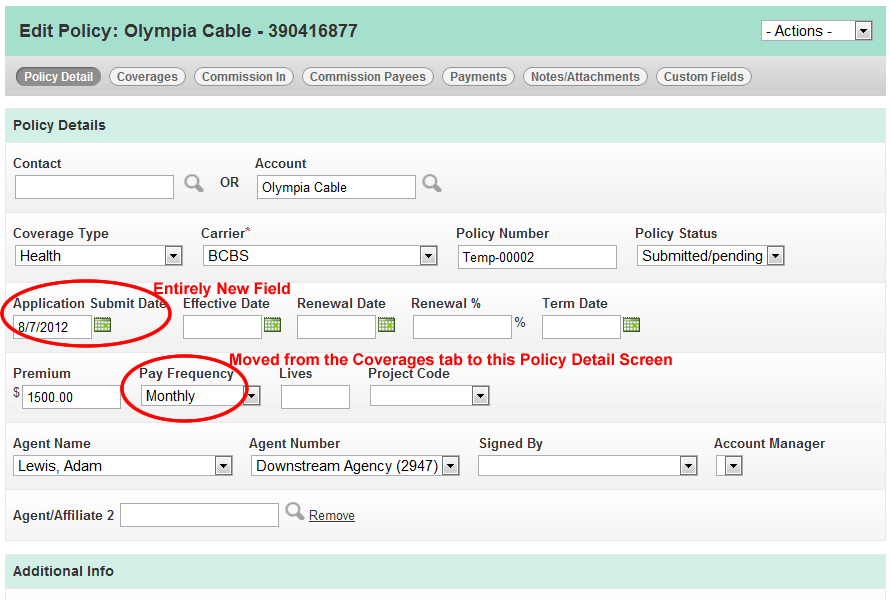Expand the Agent Number dropdown
891x600 pixels.
355,466
